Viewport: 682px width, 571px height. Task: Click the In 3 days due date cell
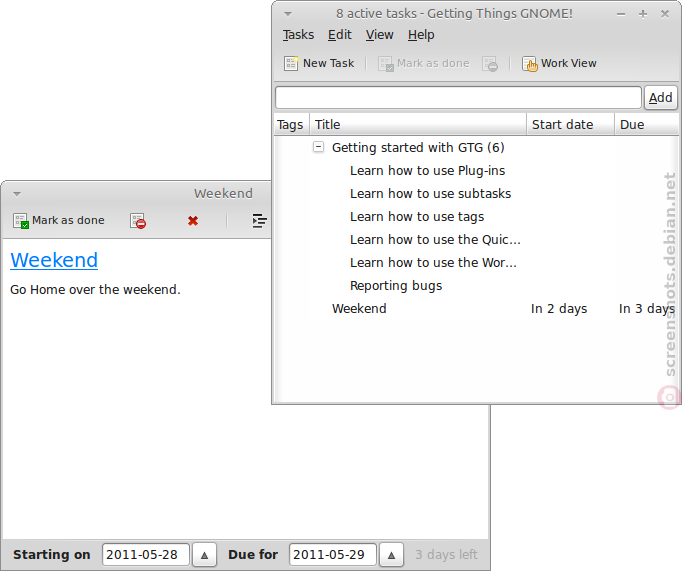[647, 309]
